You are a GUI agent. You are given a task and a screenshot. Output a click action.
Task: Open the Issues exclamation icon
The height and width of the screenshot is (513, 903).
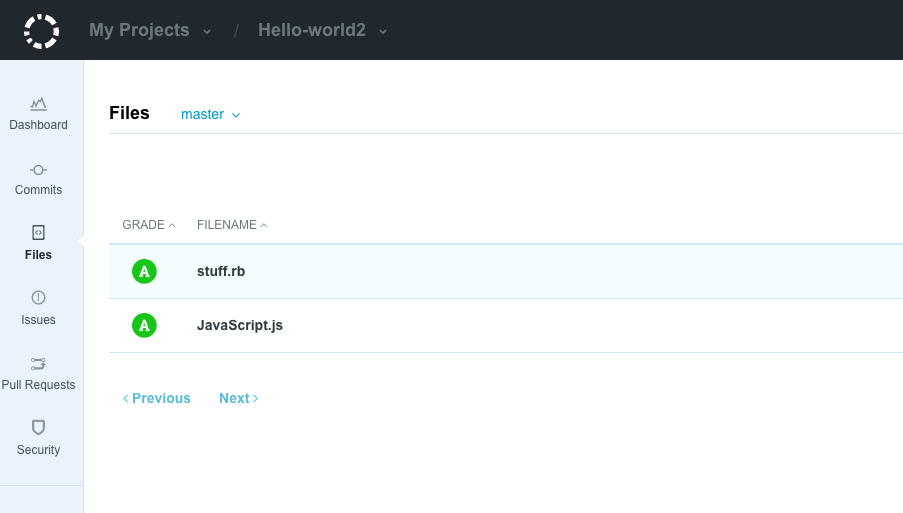point(38,298)
